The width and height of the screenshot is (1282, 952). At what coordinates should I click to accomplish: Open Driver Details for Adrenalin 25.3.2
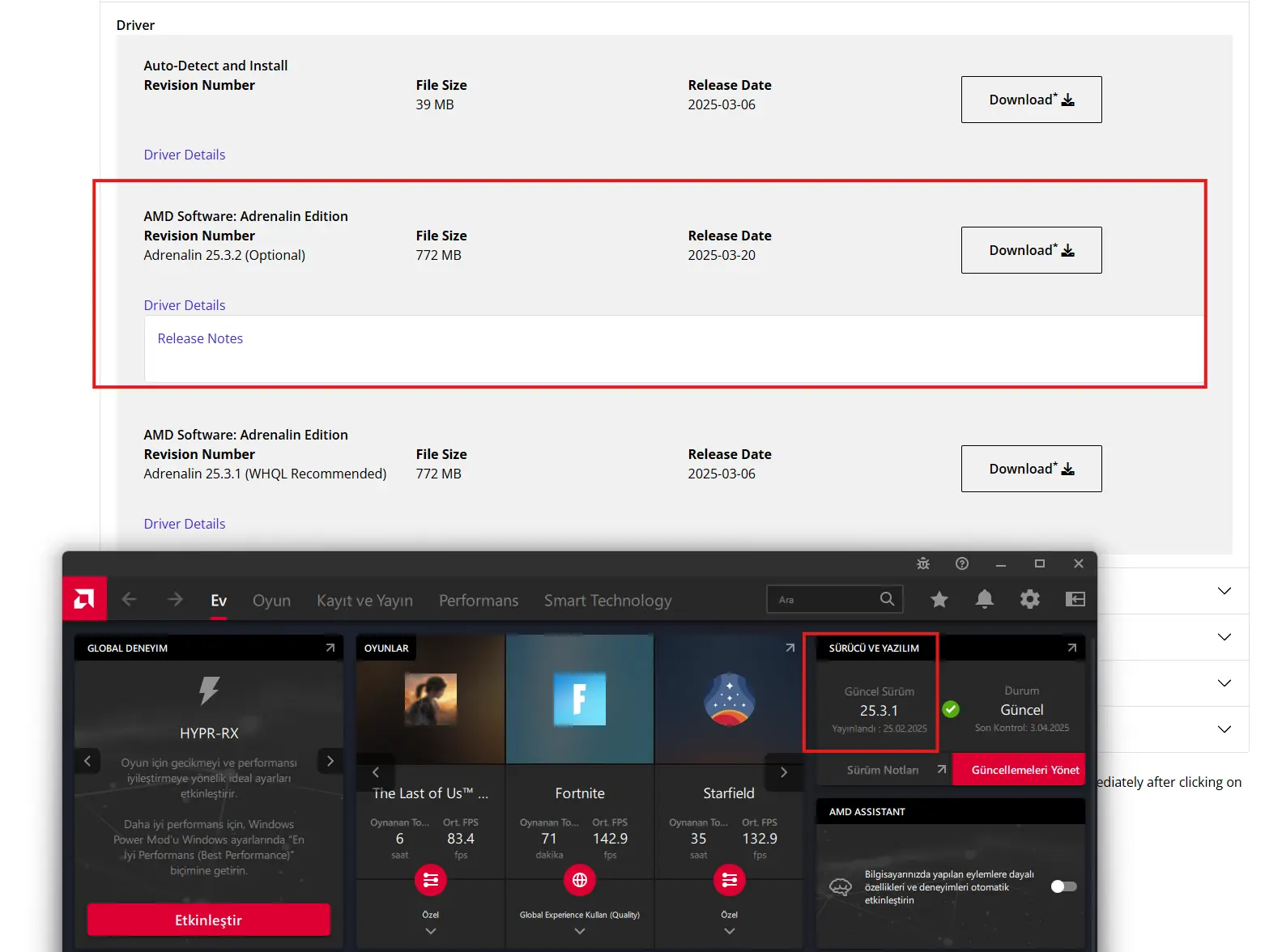[185, 305]
